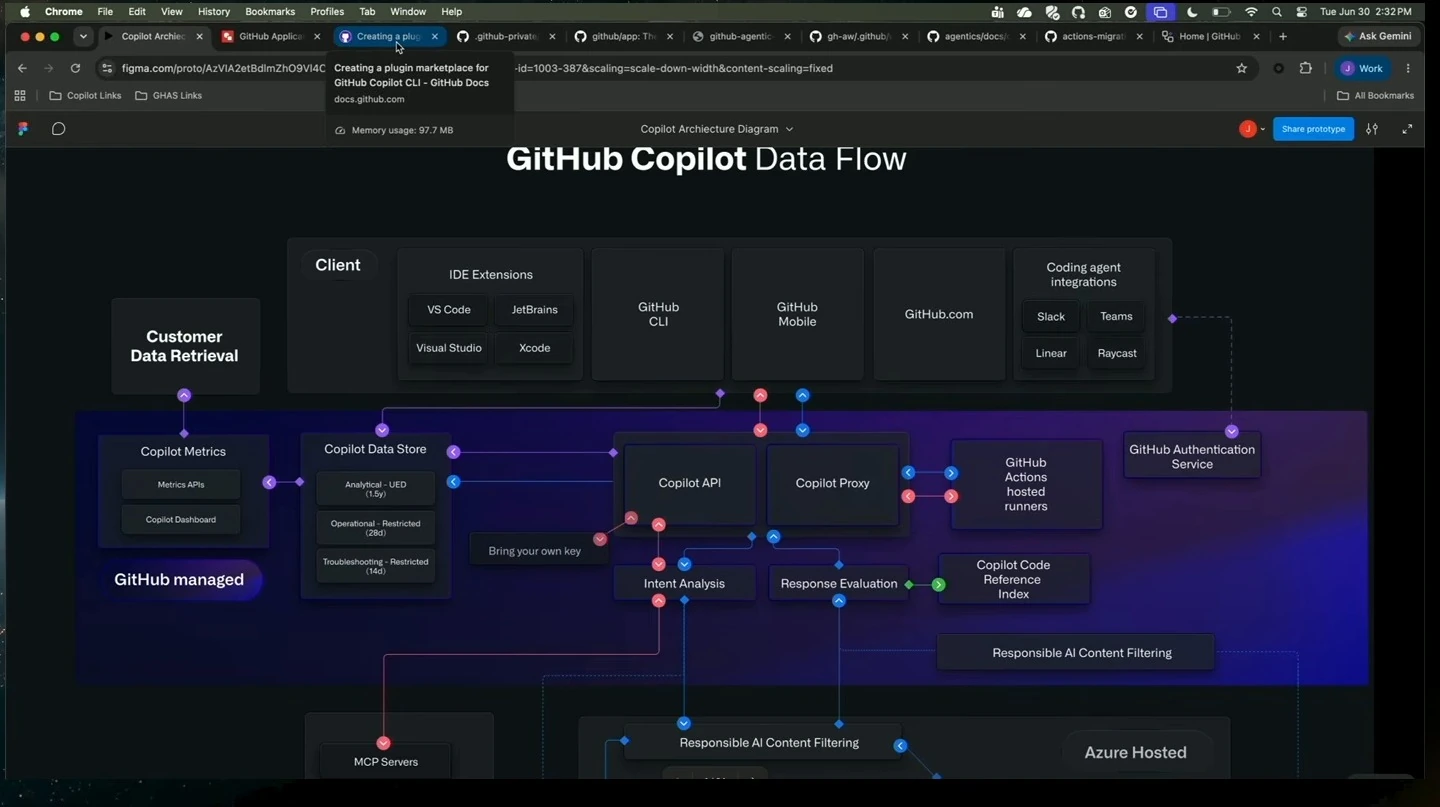Click the Copilot Dashboard box
The image size is (1440, 807).
[x=181, y=520]
